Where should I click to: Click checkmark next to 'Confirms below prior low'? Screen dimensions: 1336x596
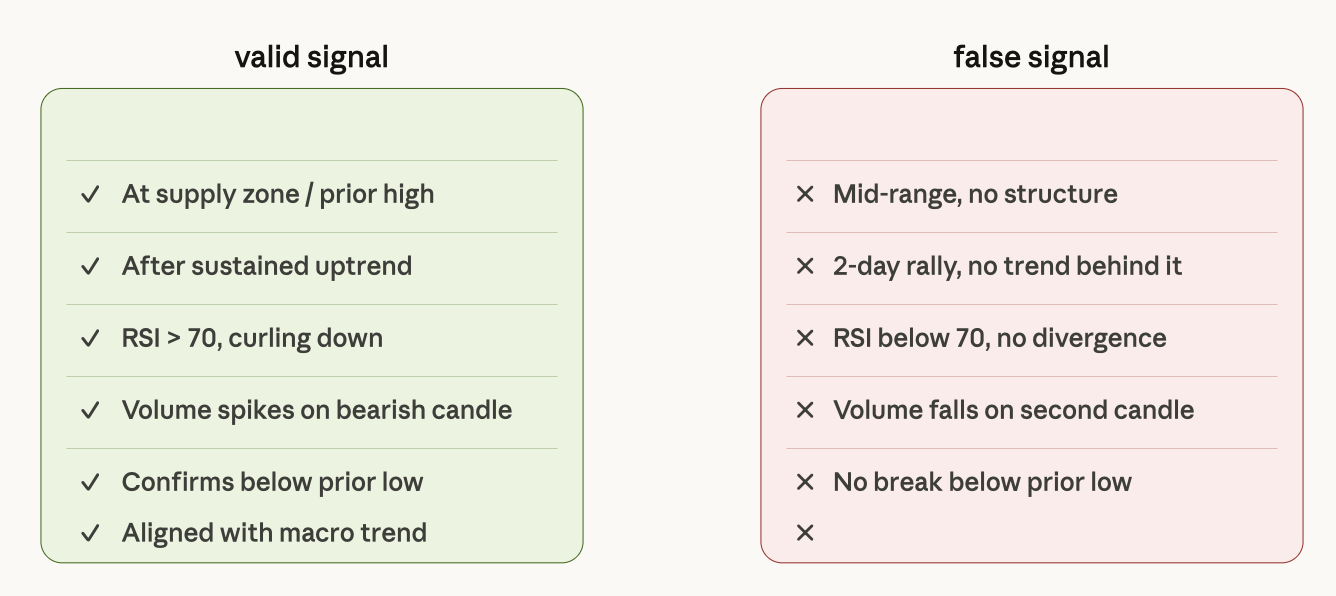coord(91,482)
